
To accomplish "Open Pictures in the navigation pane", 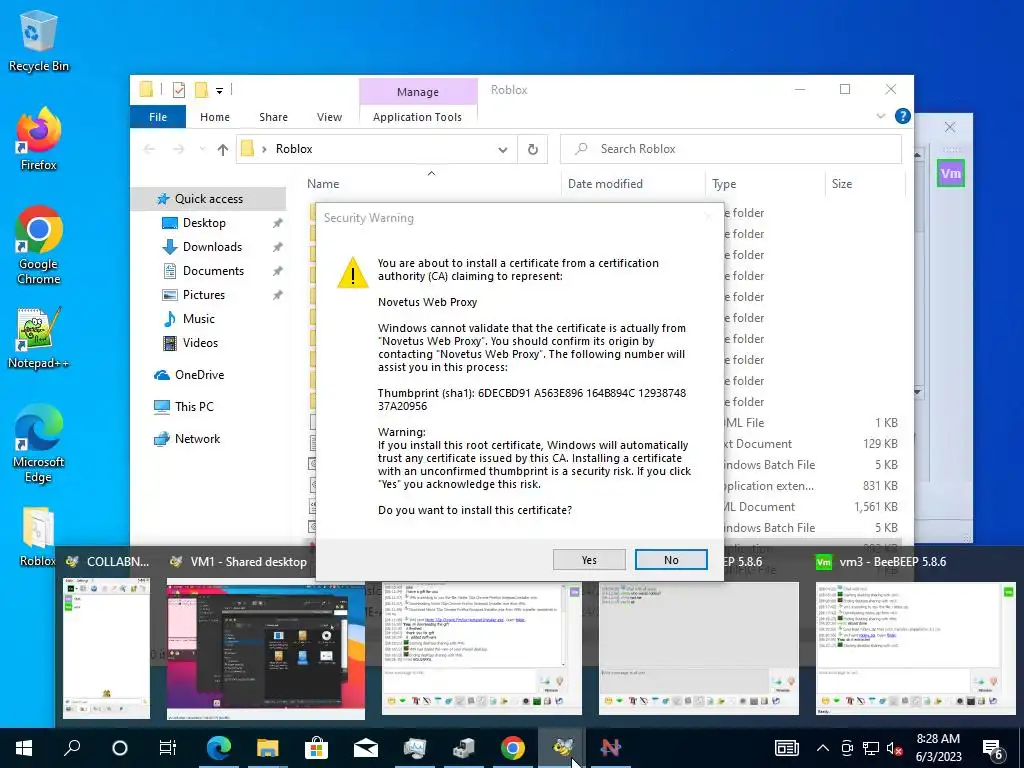I will coord(204,295).
